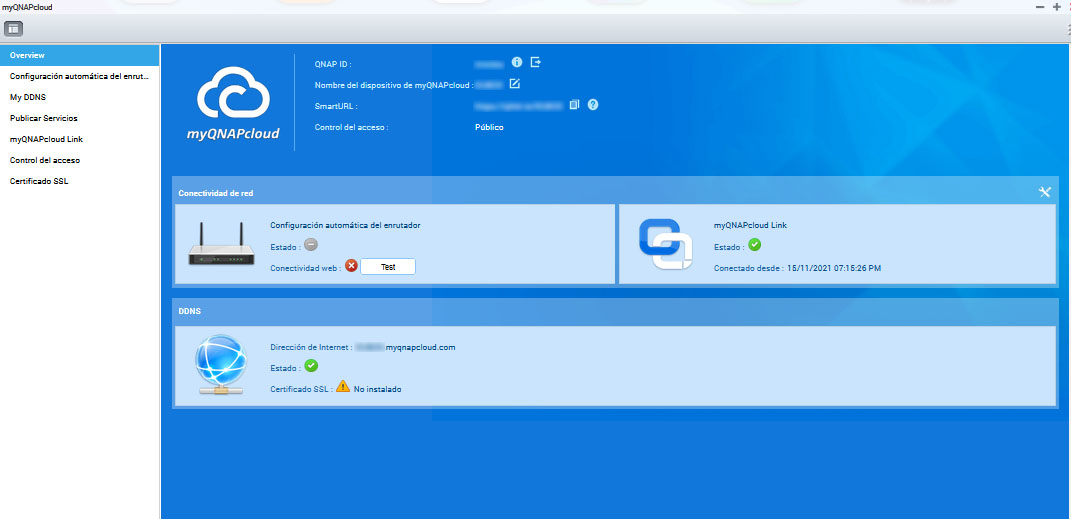
Task: Navigate to Certificado SSL page
Action: 39,181
